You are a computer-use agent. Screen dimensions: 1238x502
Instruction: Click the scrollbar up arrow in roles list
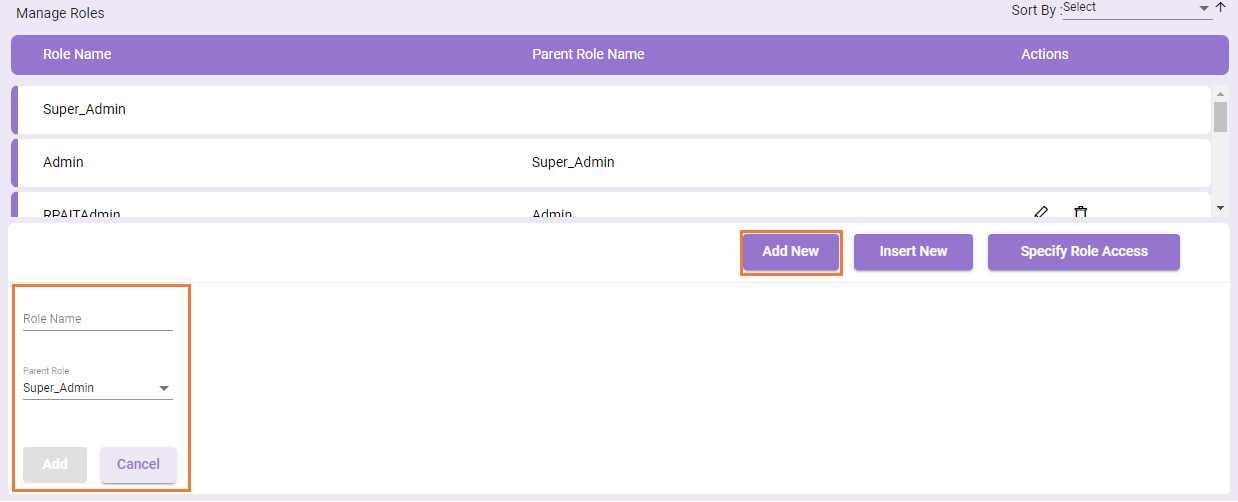tap(1220, 93)
